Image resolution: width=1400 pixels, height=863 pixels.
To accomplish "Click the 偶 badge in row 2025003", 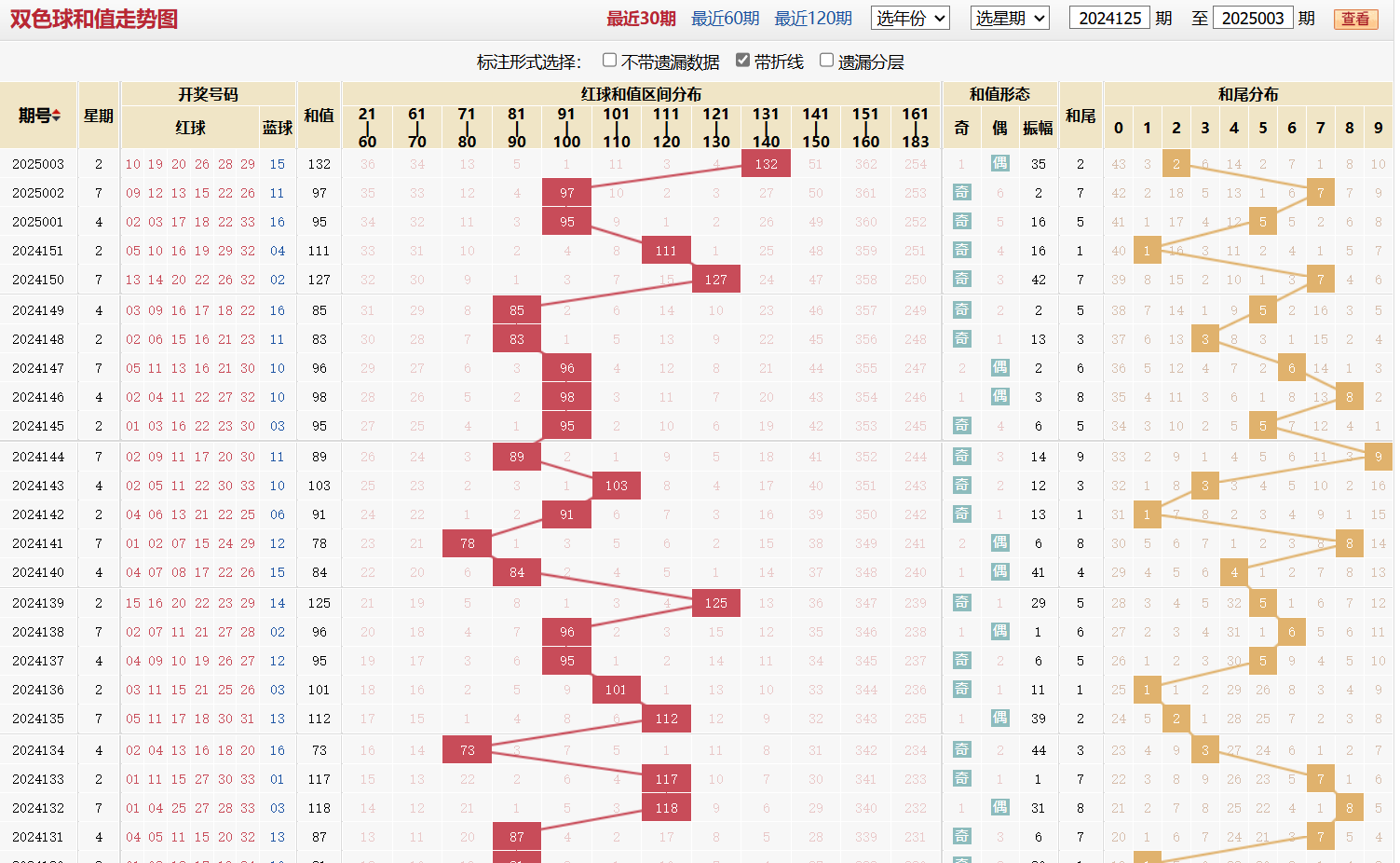I will coord(999,163).
